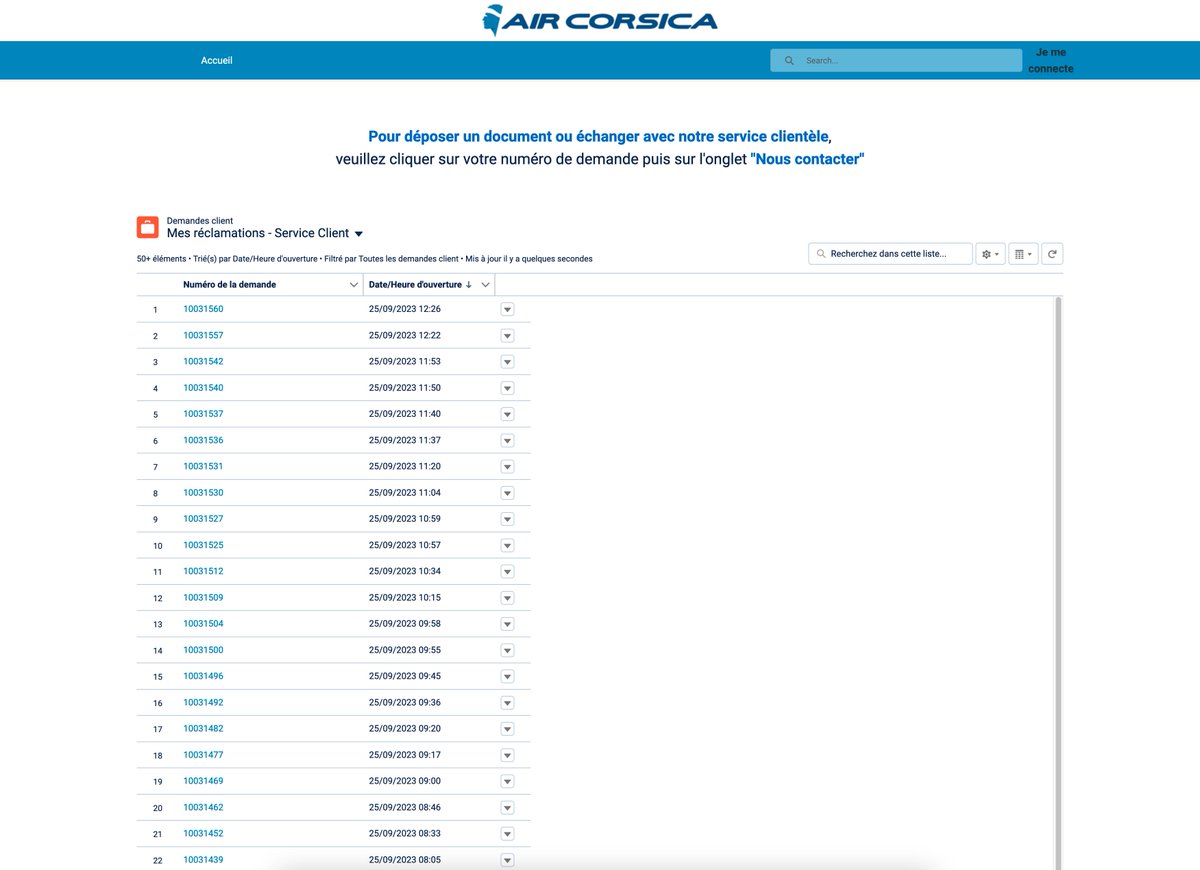Click the list's vertical scrollbar
The width and height of the screenshot is (1200, 870).
1058,583
